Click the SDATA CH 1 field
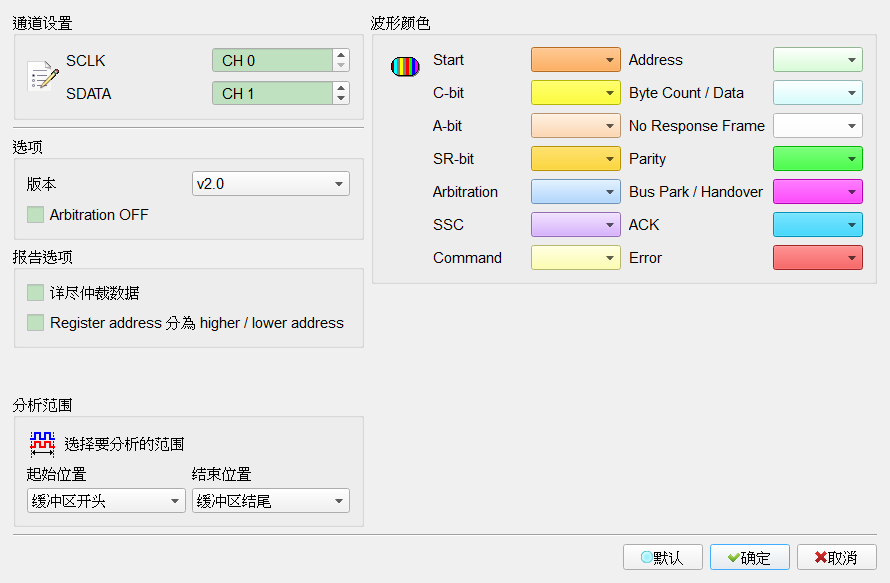Viewport: 890px width, 583px height. click(272, 93)
